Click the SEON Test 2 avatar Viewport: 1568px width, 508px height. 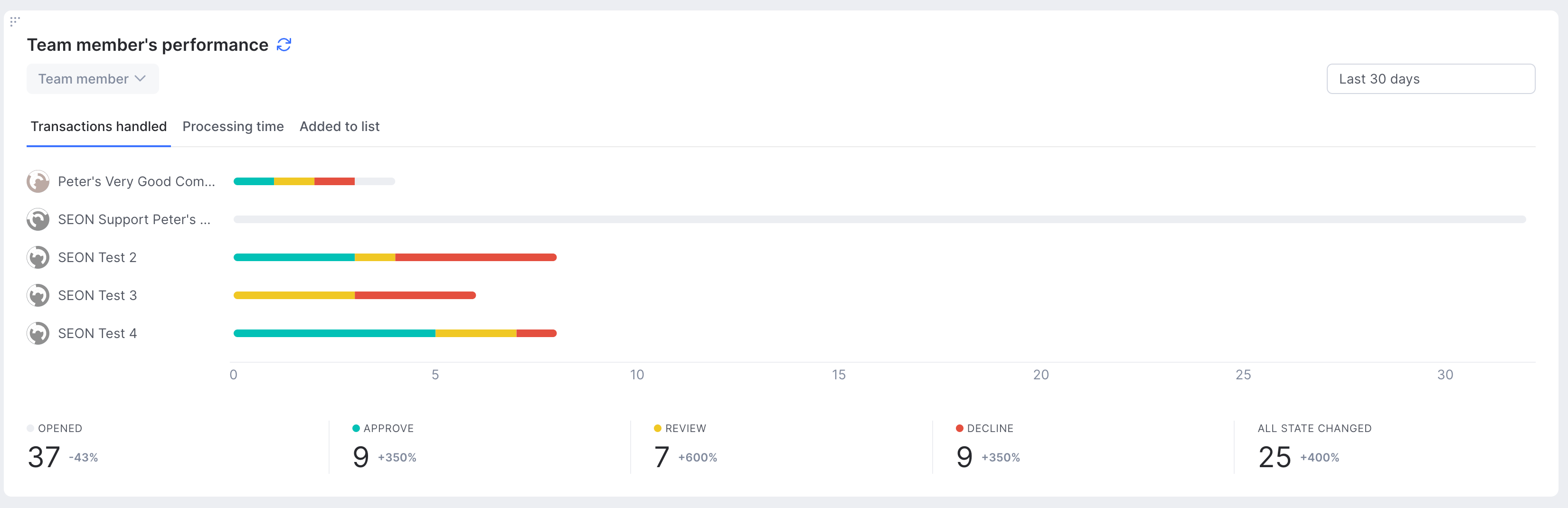[x=38, y=257]
